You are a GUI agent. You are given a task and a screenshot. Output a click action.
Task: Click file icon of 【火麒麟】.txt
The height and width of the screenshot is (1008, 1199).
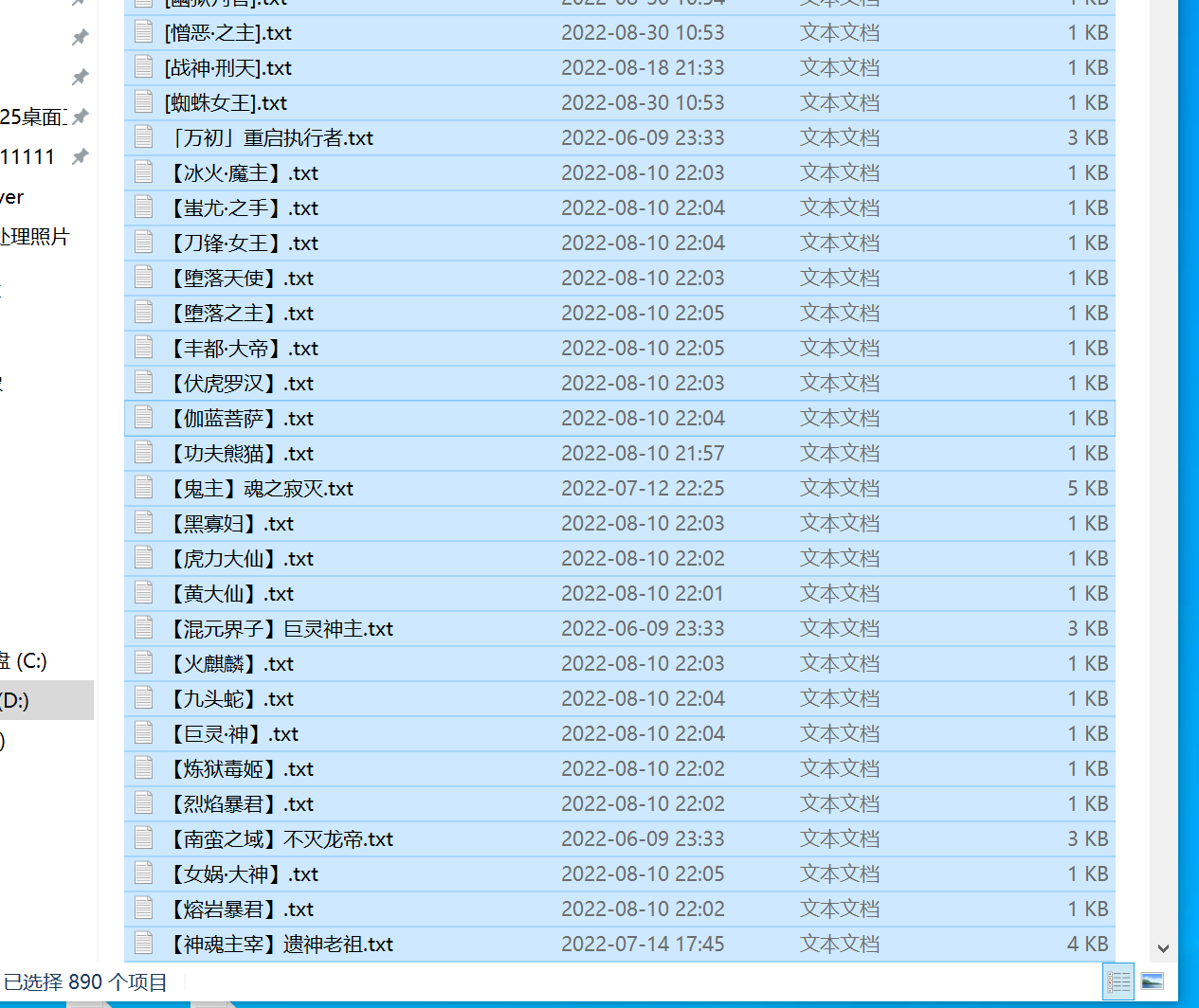144,663
